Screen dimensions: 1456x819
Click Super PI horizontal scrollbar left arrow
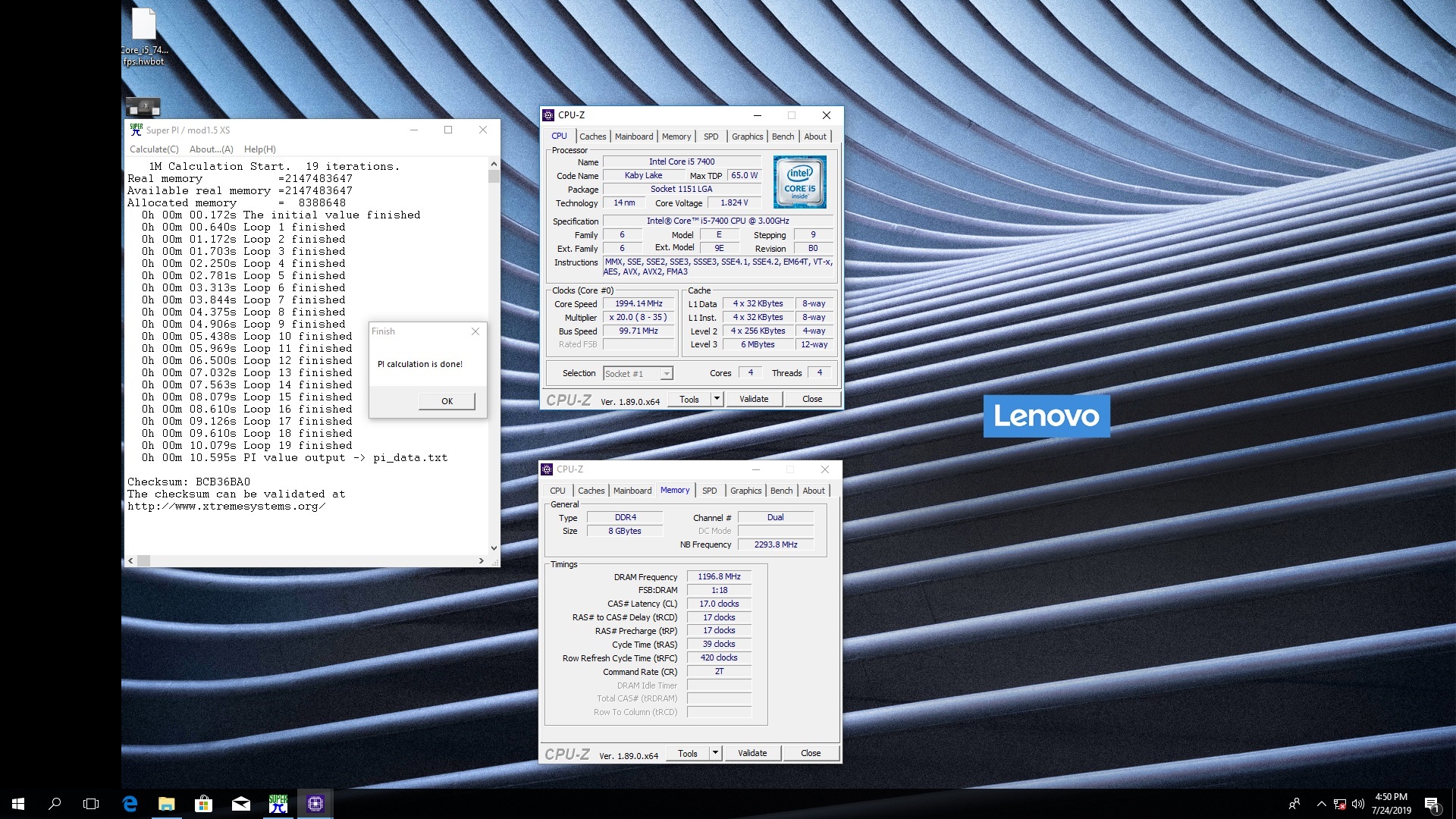pos(130,560)
